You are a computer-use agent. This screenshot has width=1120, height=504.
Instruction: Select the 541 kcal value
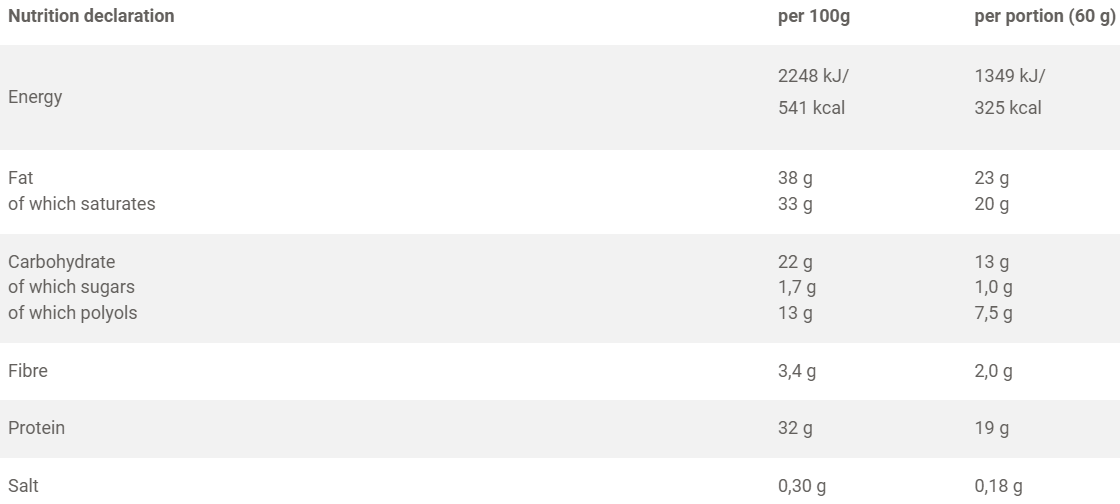[811, 108]
